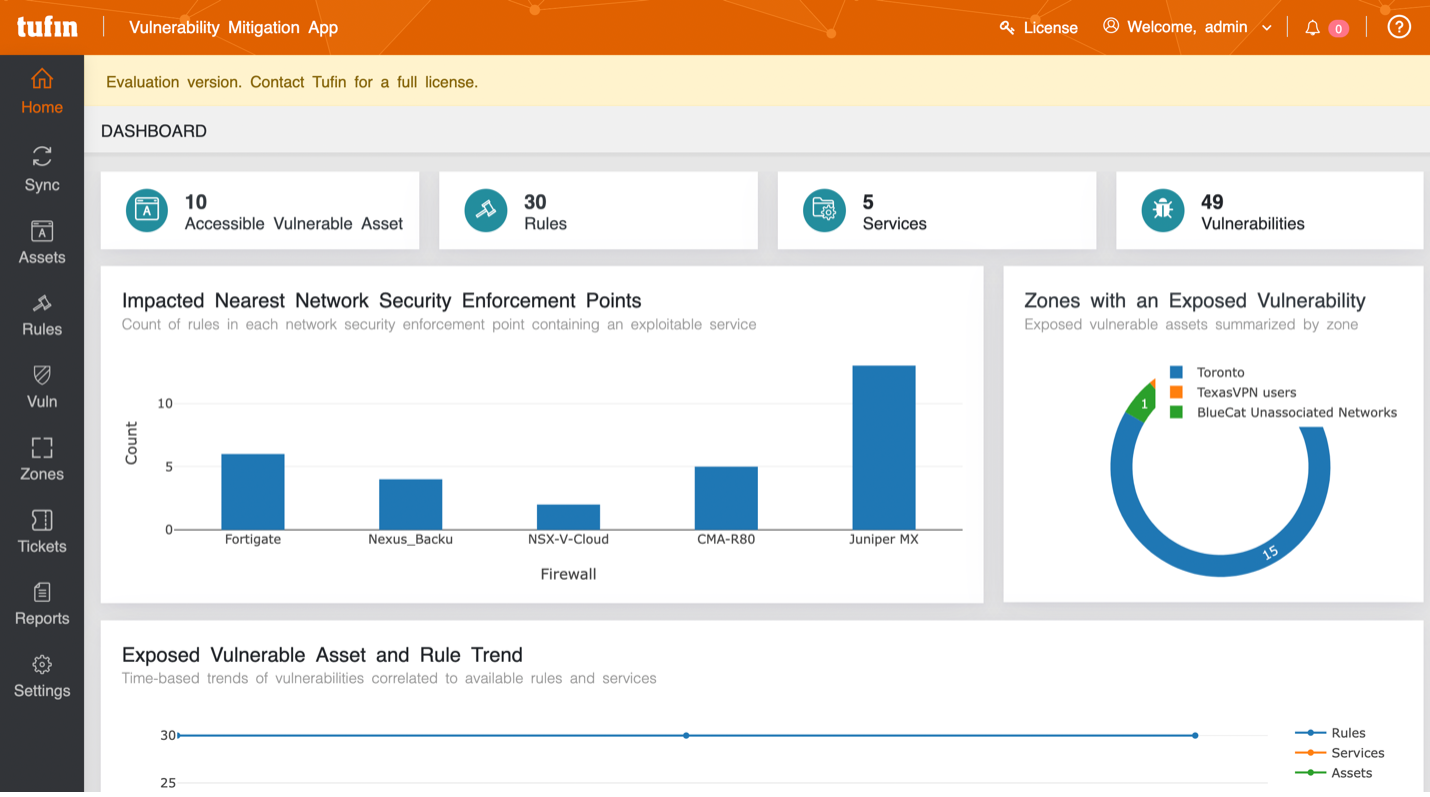Click the notifications bell icon

click(1312, 28)
